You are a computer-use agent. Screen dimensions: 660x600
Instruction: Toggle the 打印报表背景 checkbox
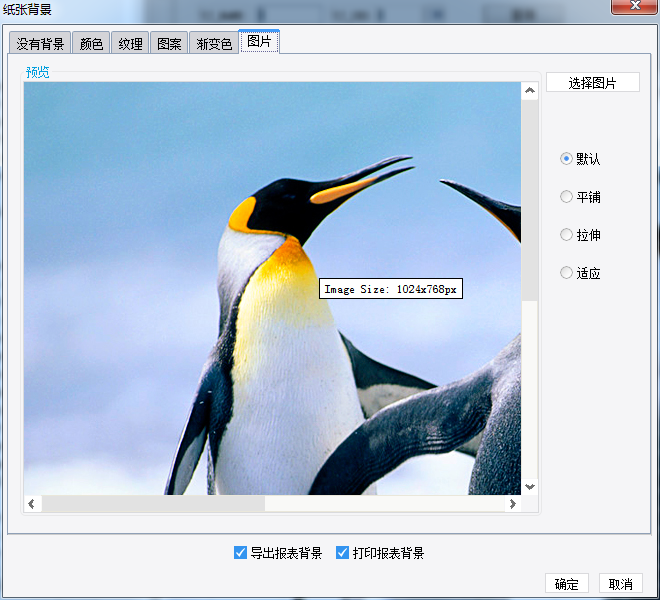click(x=342, y=552)
